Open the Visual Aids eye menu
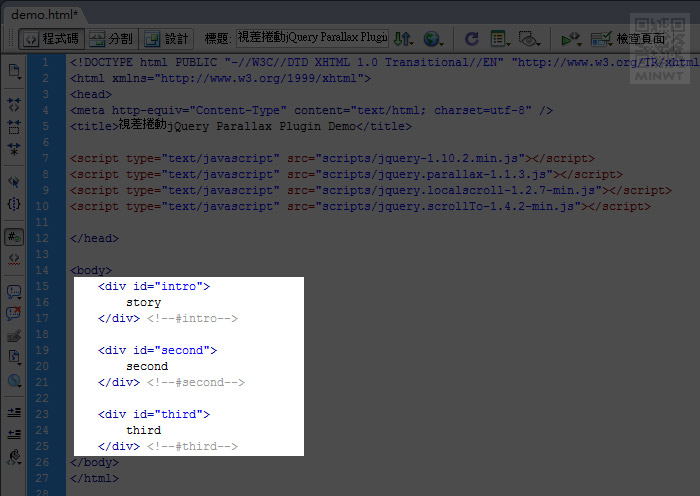 point(529,39)
